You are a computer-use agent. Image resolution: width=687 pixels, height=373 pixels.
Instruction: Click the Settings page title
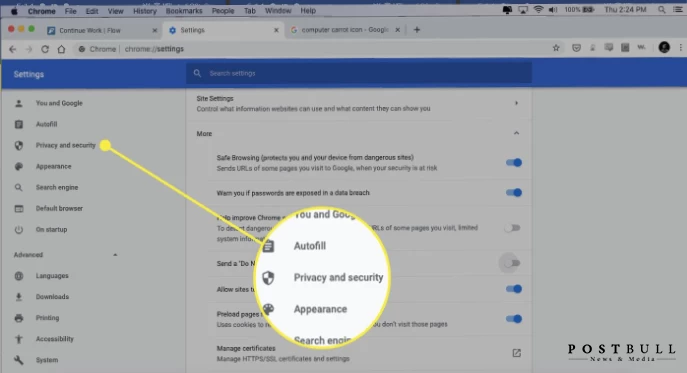click(28, 75)
